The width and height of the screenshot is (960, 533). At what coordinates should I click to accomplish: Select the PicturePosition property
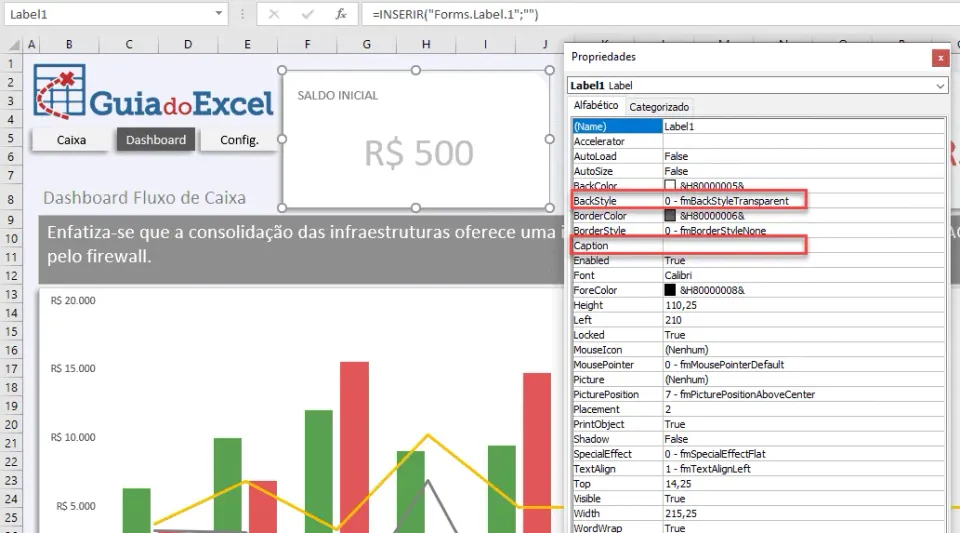pos(758,394)
